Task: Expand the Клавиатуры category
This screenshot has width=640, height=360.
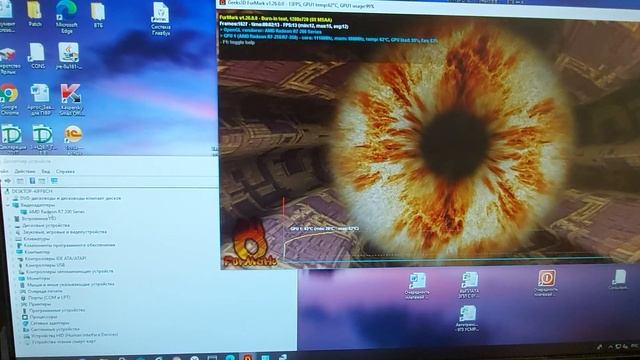Action: [x=11, y=239]
